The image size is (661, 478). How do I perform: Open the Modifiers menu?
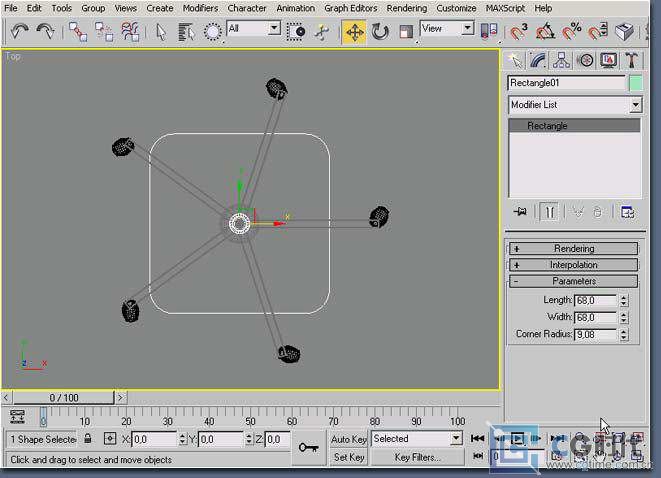point(200,8)
